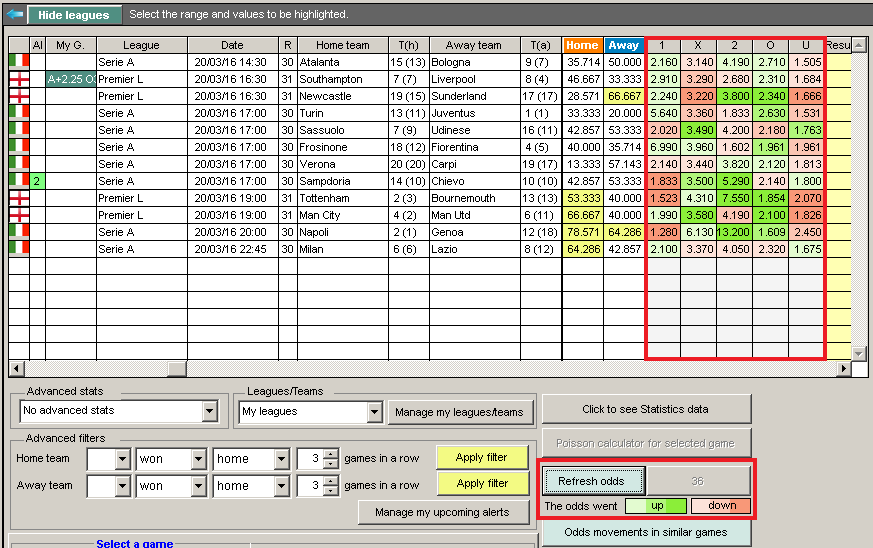Click Away team games-in-a-row stepper
Screen dimensions: 873x548
[331, 486]
